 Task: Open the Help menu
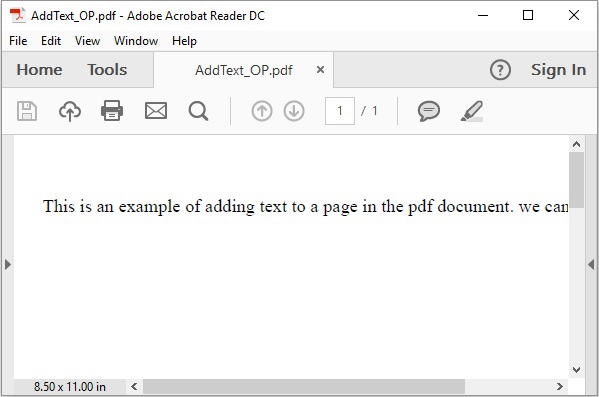coord(184,41)
